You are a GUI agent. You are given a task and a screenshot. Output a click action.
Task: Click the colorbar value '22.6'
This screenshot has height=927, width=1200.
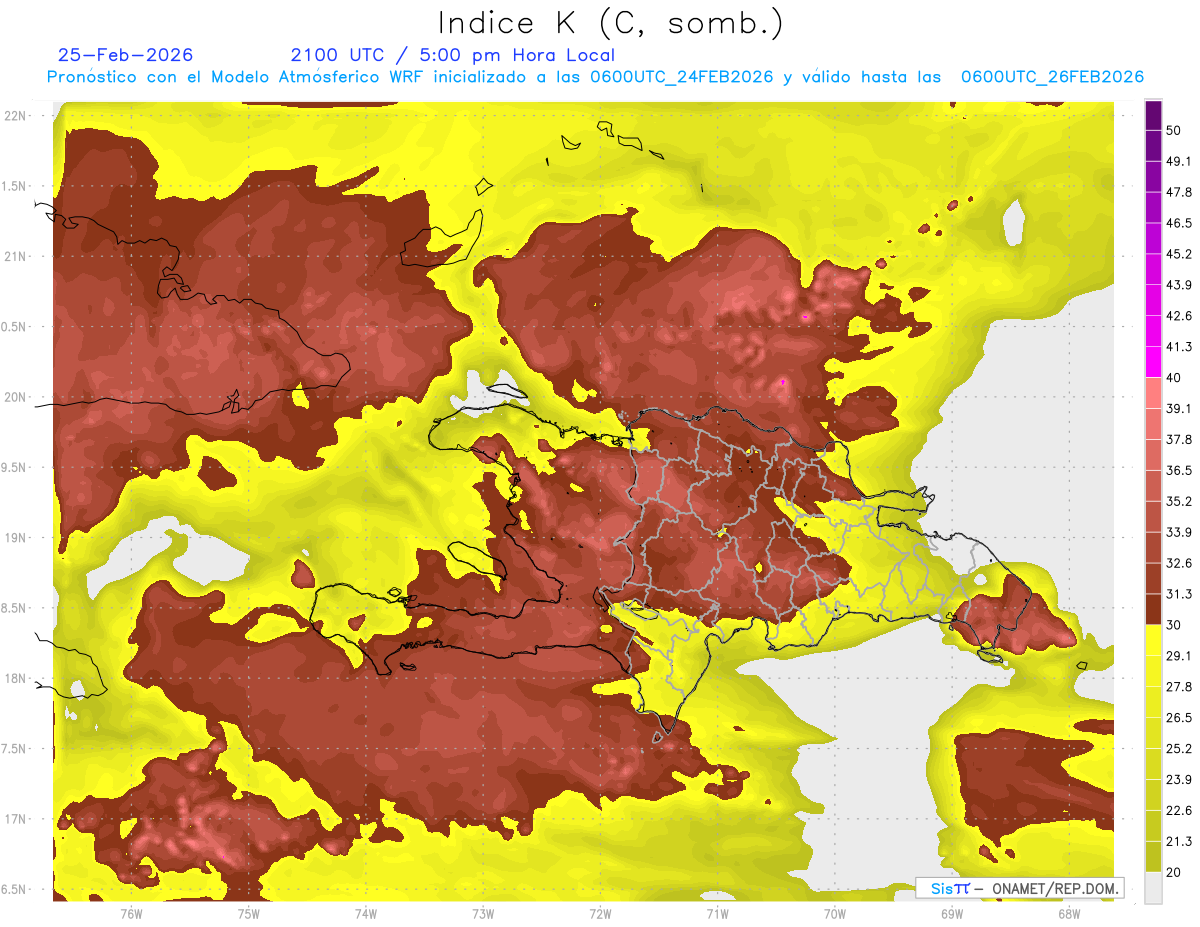click(x=1179, y=811)
